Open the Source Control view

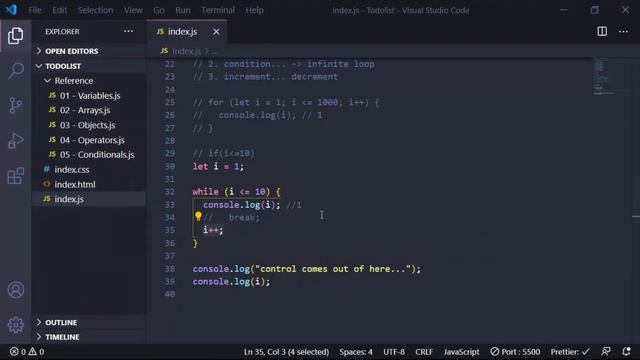[16, 105]
